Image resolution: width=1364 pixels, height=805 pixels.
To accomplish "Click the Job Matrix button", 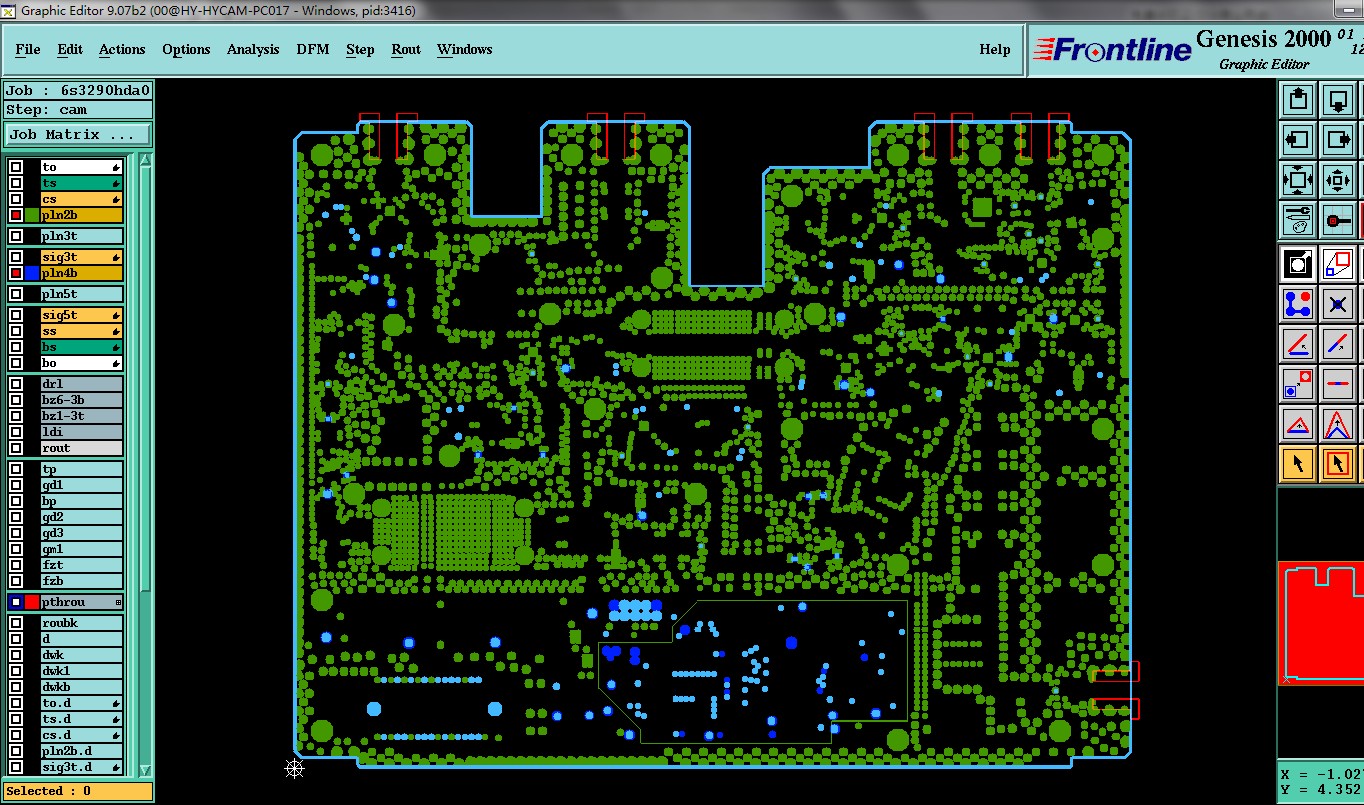I will [x=79, y=134].
